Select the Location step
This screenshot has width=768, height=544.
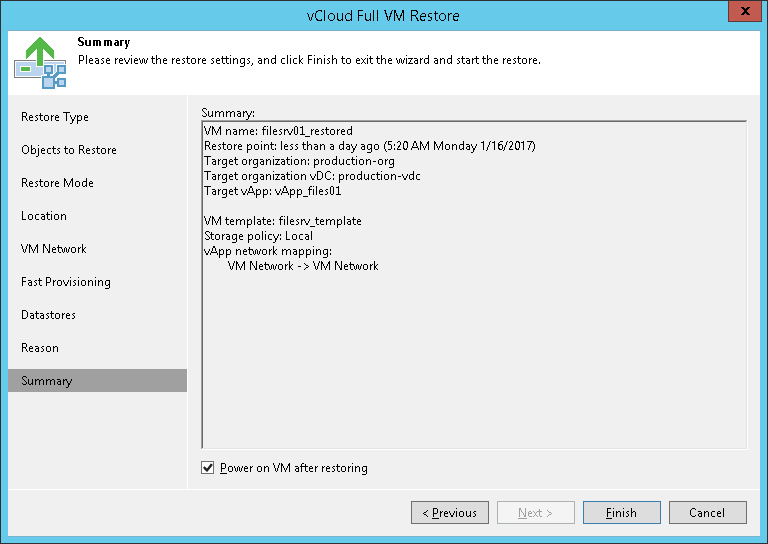click(x=44, y=216)
